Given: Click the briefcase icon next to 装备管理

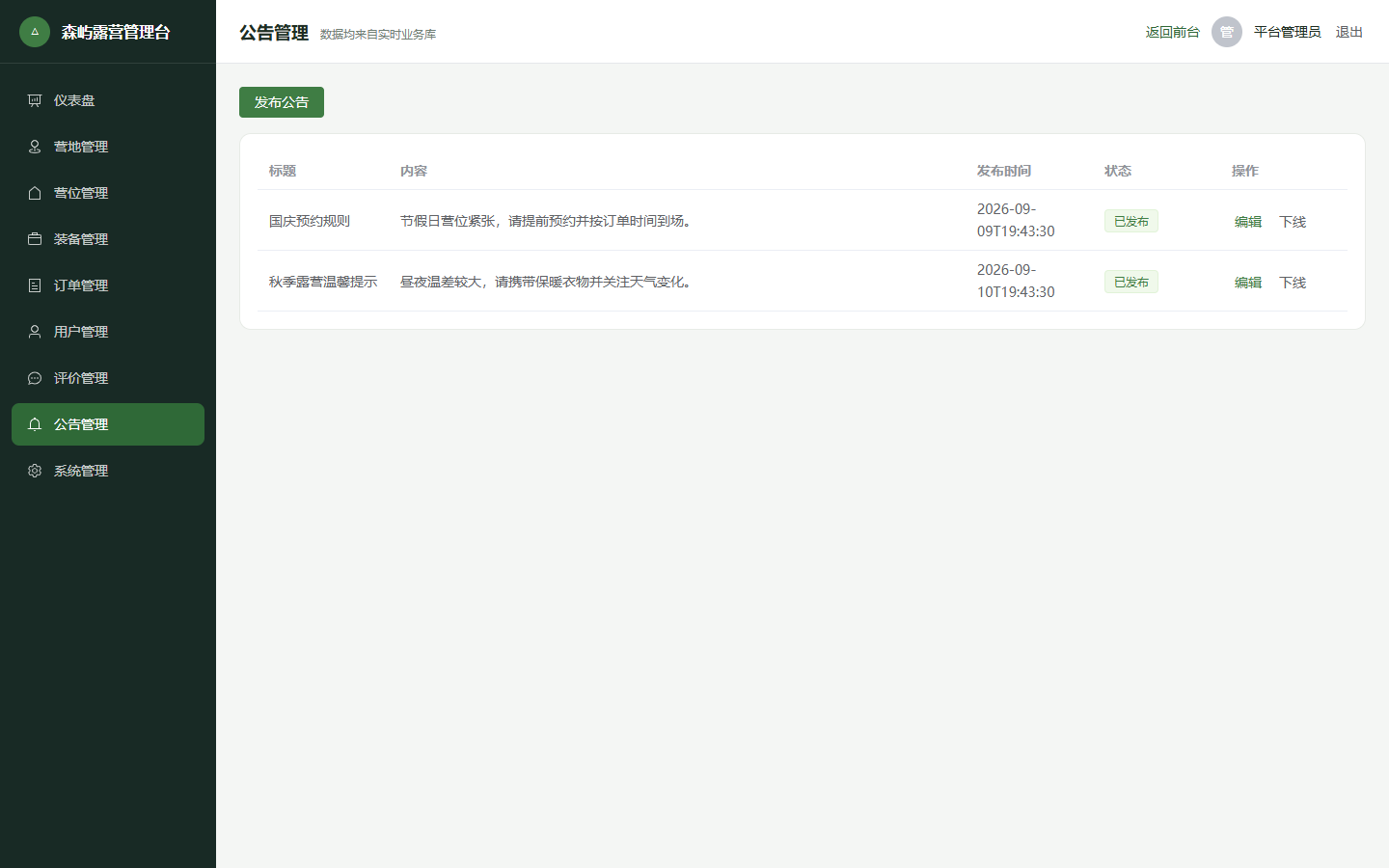Looking at the screenshot, I should [35, 239].
